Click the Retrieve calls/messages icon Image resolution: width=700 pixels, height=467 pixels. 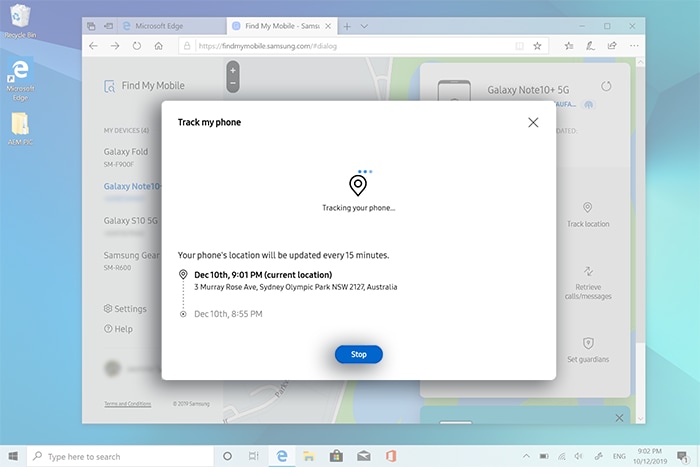pos(588,271)
